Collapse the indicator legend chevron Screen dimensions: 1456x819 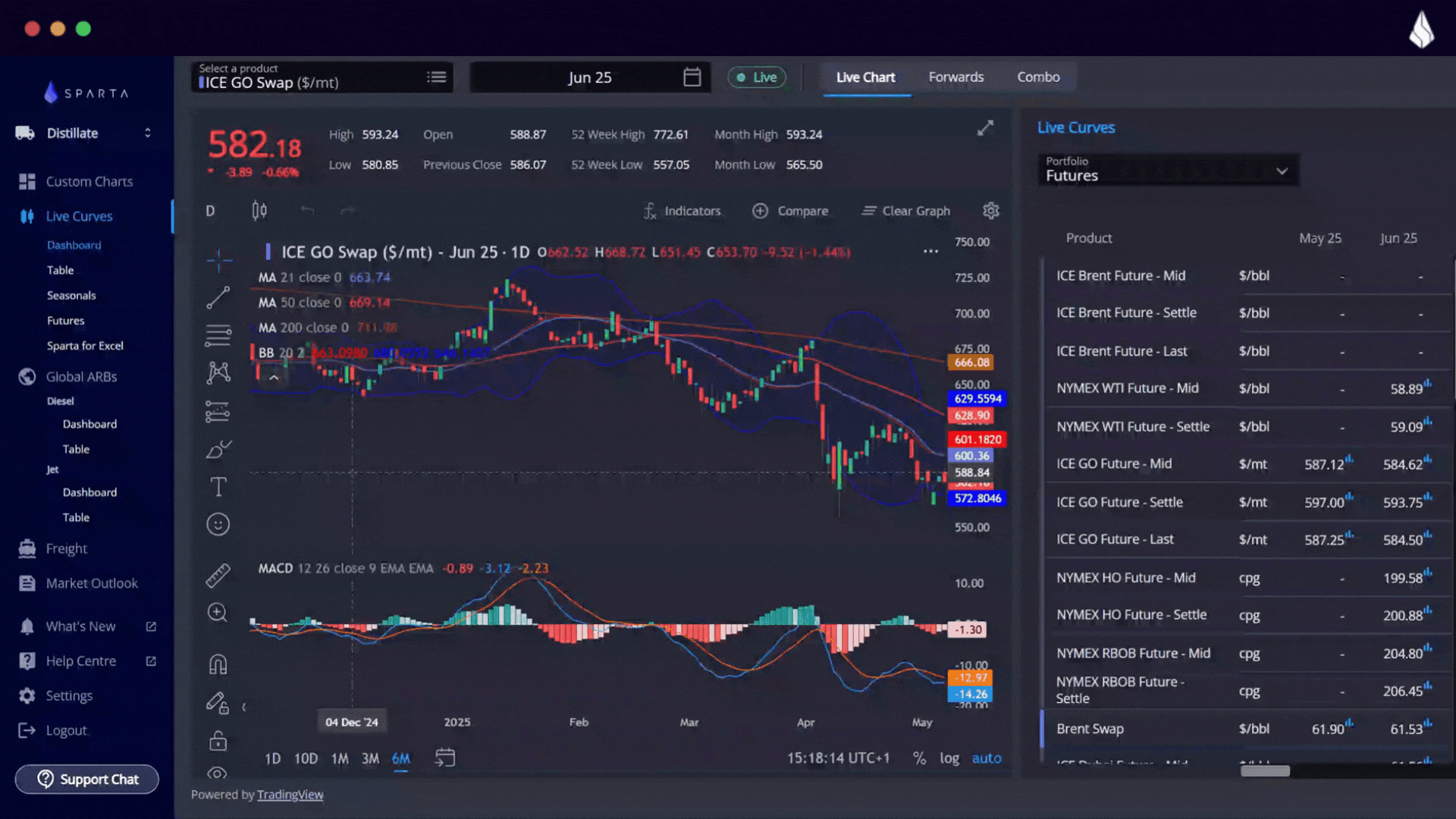(274, 377)
